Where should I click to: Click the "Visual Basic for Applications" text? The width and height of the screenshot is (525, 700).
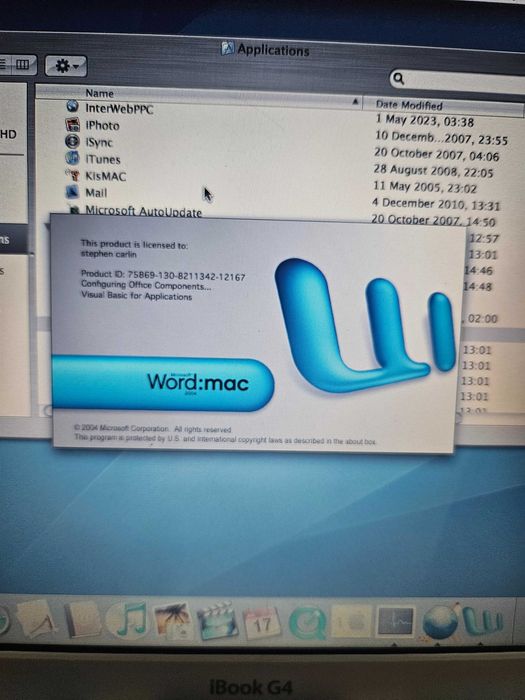pos(137,296)
